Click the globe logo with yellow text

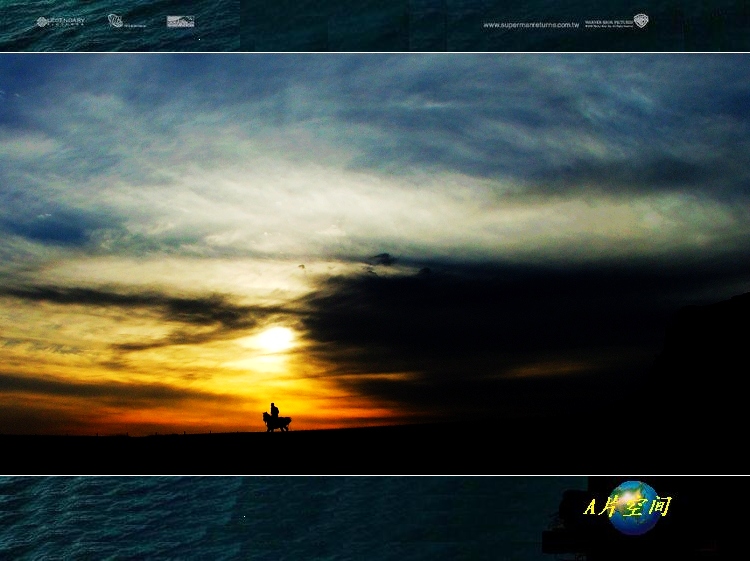tap(629, 507)
